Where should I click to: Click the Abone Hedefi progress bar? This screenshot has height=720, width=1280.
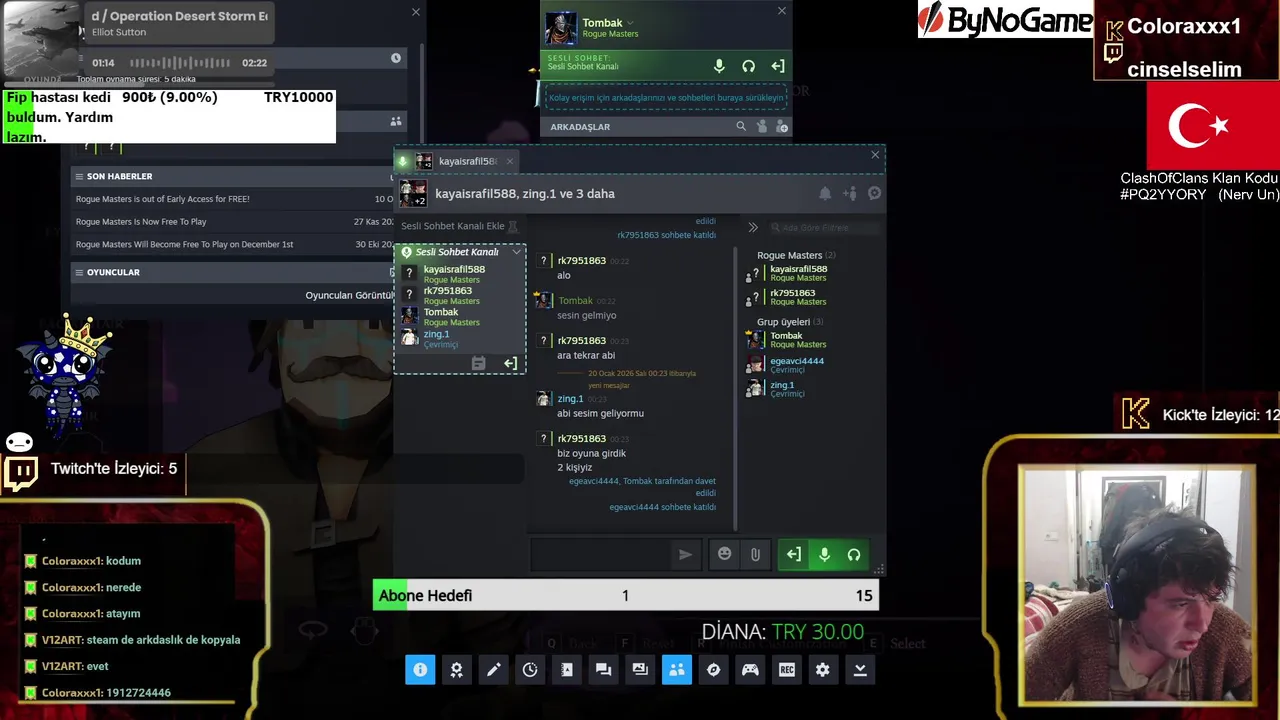click(626, 595)
